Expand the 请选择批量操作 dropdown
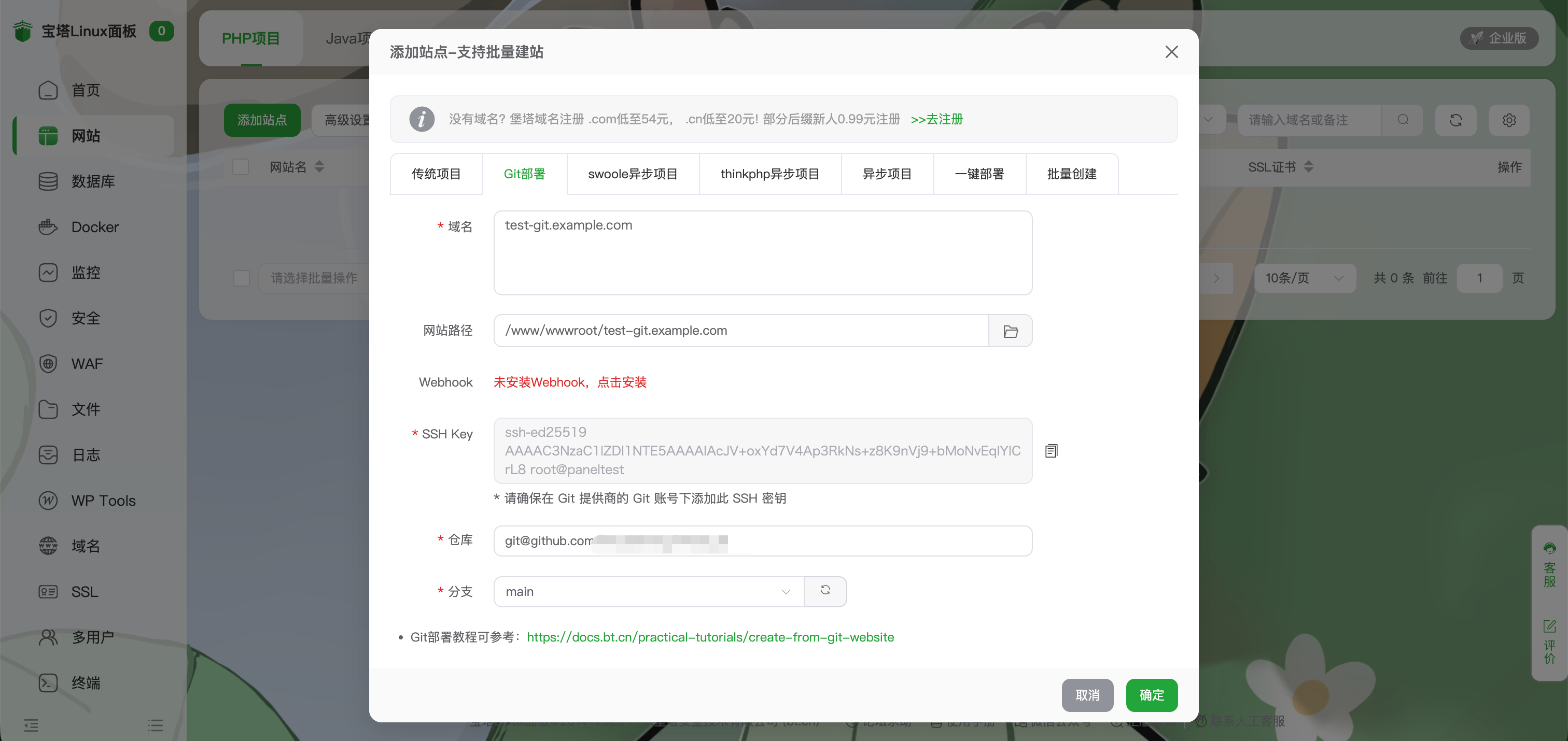Screen dimensions: 1568x741 [x=314, y=278]
